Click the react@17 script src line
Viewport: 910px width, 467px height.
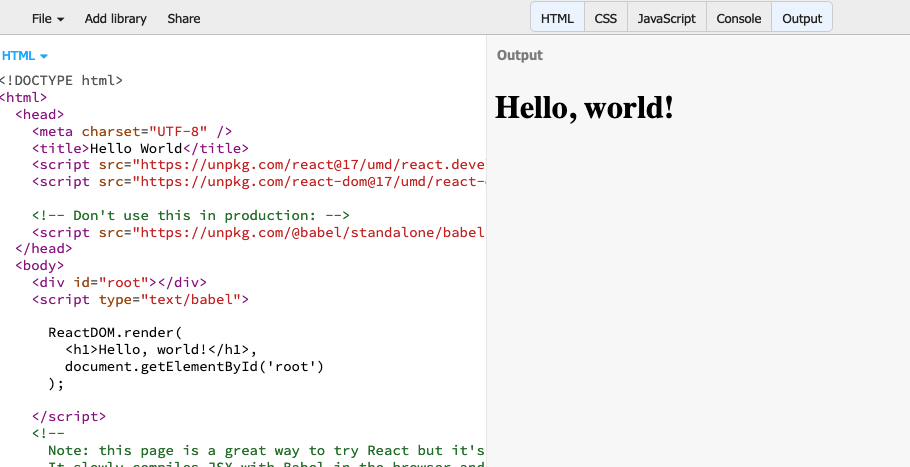pyautogui.click(x=258, y=165)
